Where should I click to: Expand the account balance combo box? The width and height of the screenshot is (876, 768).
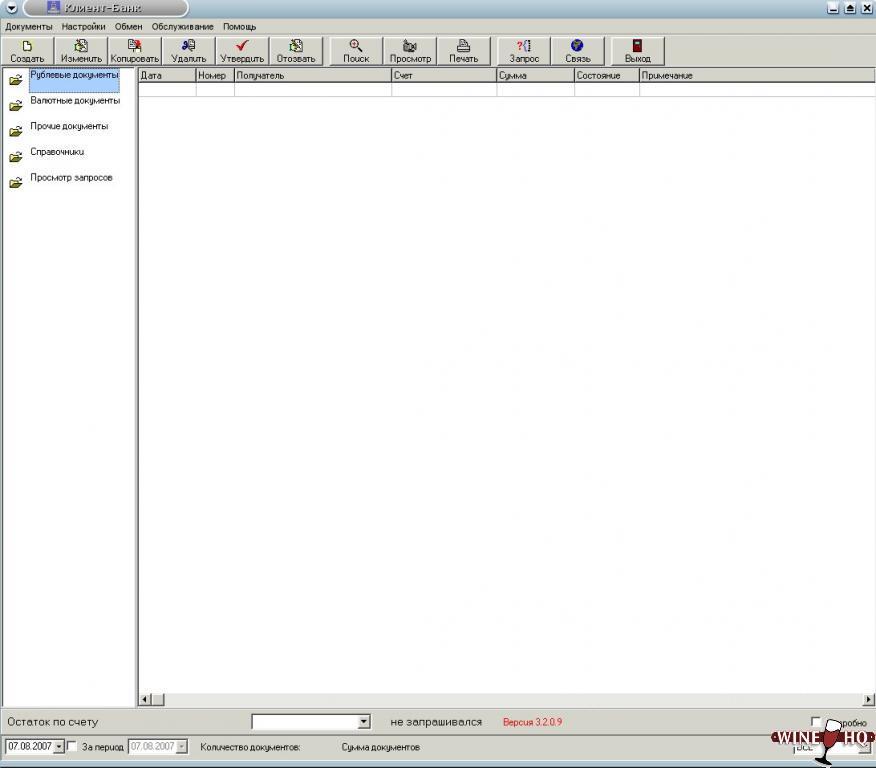coord(364,722)
